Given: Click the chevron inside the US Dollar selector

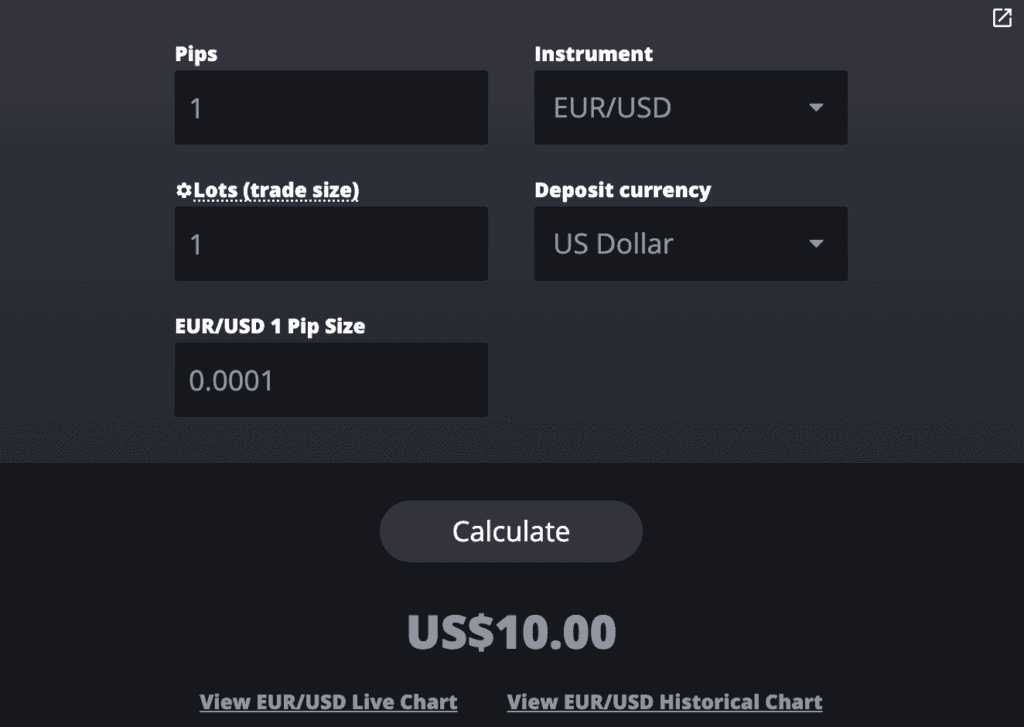Looking at the screenshot, I should point(816,243).
